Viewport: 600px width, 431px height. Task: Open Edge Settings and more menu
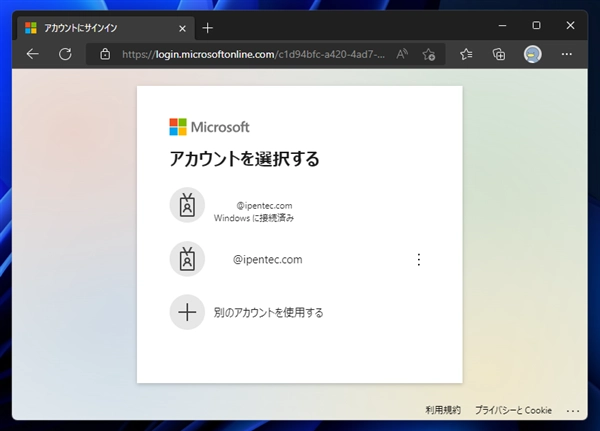pyautogui.click(x=567, y=54)
